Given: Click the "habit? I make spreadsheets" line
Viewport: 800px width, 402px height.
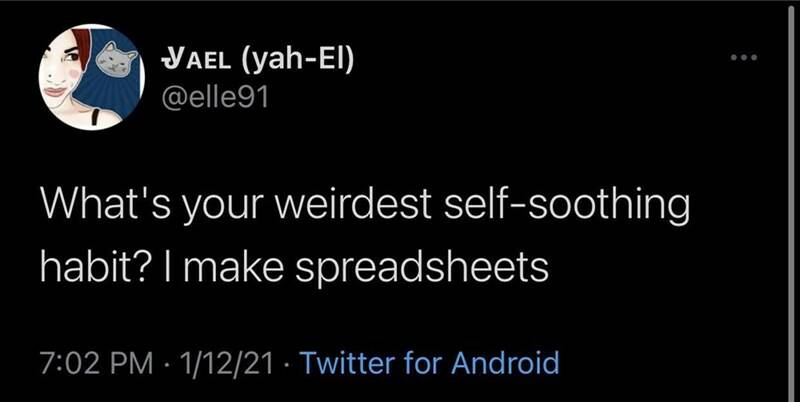Looking at the screenshot, I should click(x=294, y=267).
